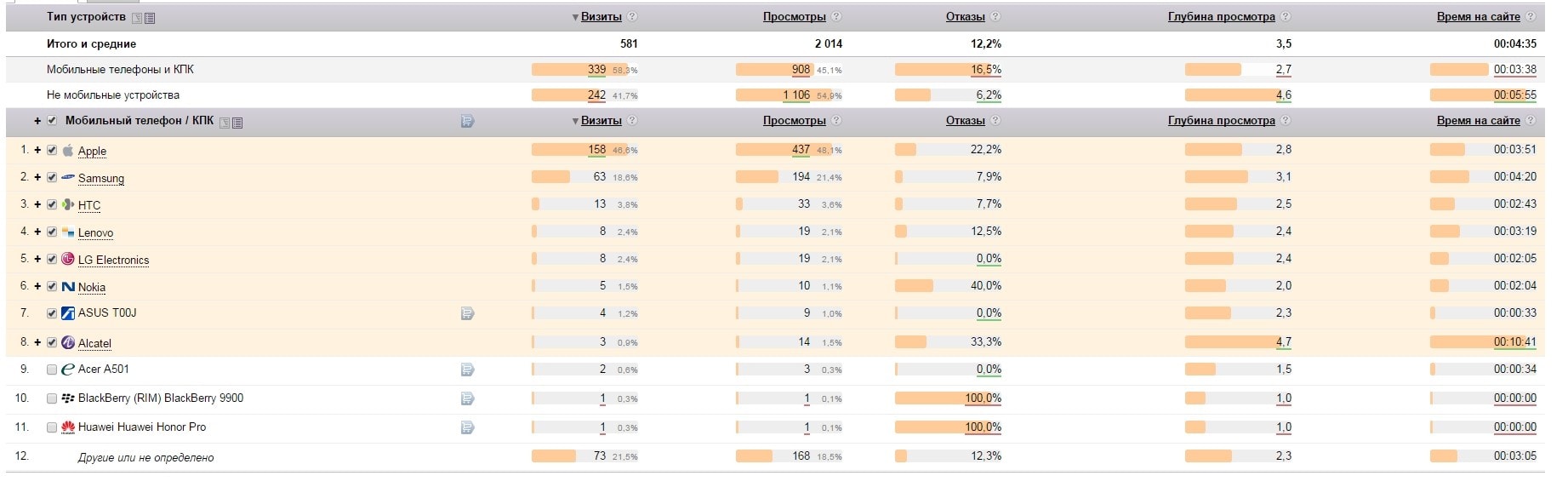Uncheck the Apple row checkbox
Screen dimensions: 1568x487
tap(52, 150)
